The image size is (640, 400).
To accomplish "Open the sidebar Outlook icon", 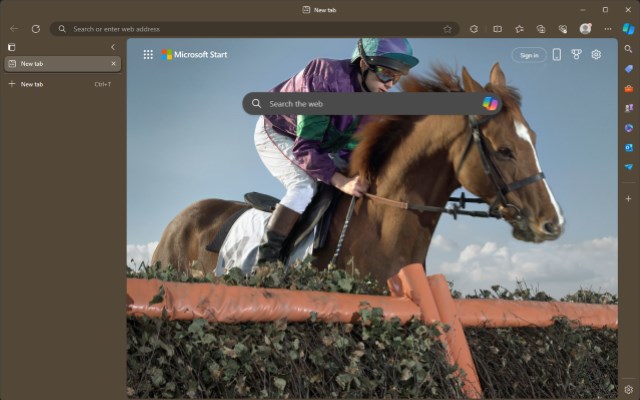I will (629, 147).
